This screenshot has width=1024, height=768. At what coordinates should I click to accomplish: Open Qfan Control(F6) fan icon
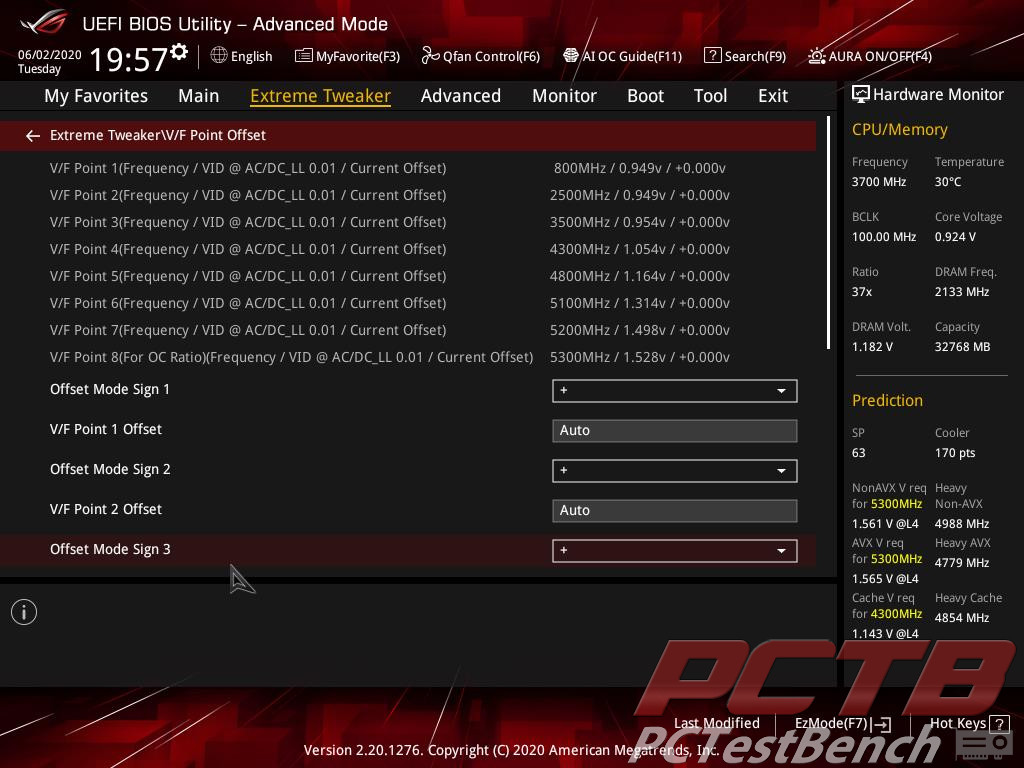pyautogui.click(x=430, y=56)
